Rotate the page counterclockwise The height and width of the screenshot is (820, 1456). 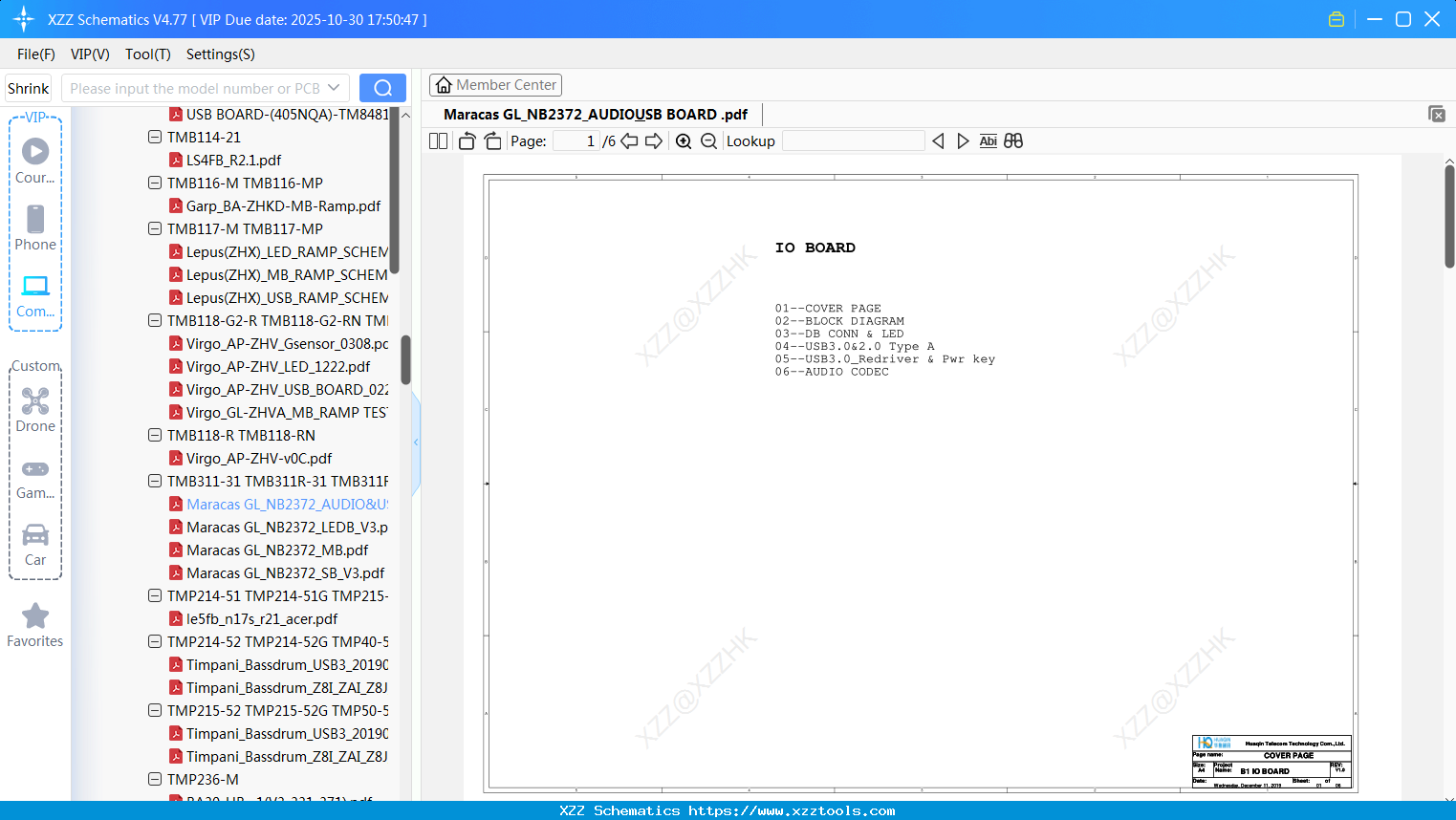[x=467, y=140]
